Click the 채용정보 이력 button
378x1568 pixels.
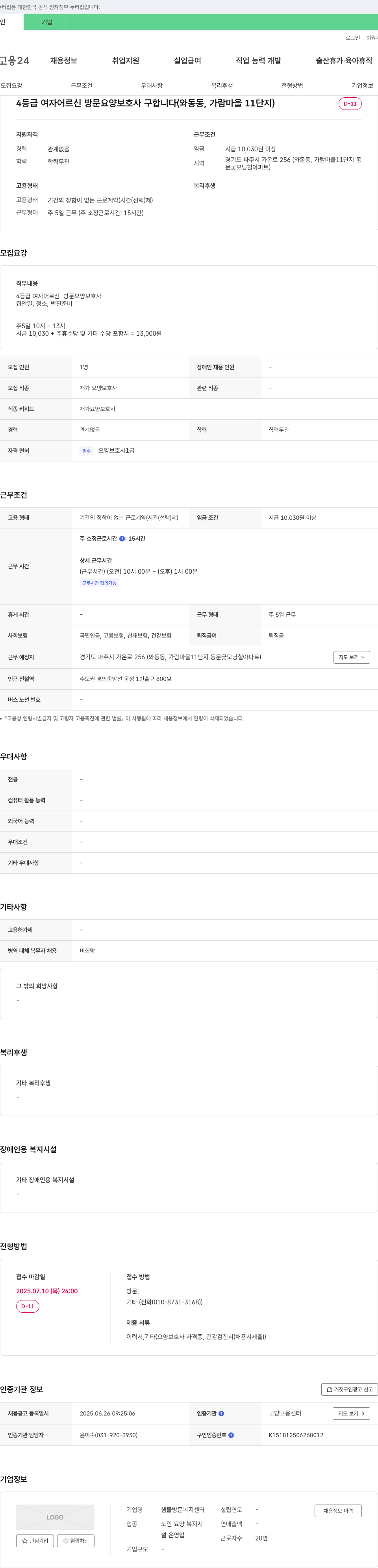click(338, 1511)
